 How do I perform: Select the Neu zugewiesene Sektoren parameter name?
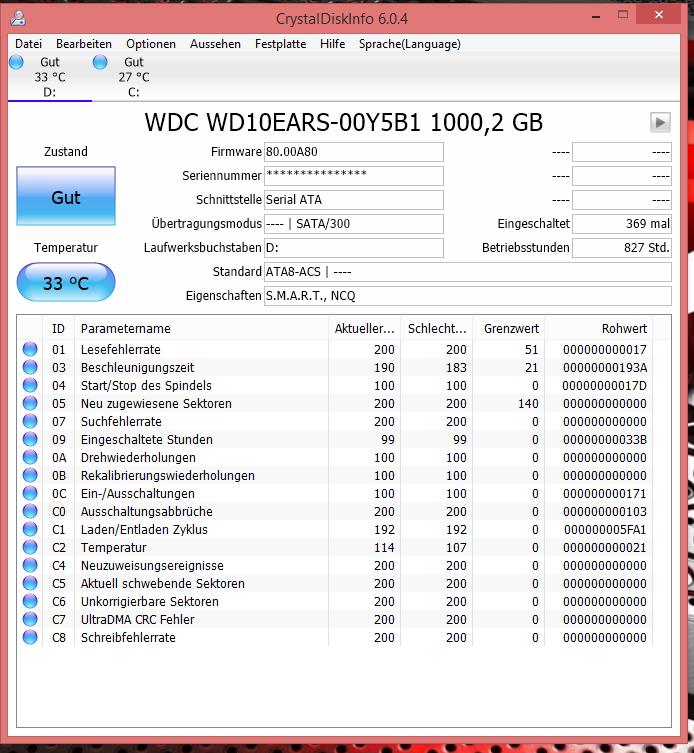point(156,404)
